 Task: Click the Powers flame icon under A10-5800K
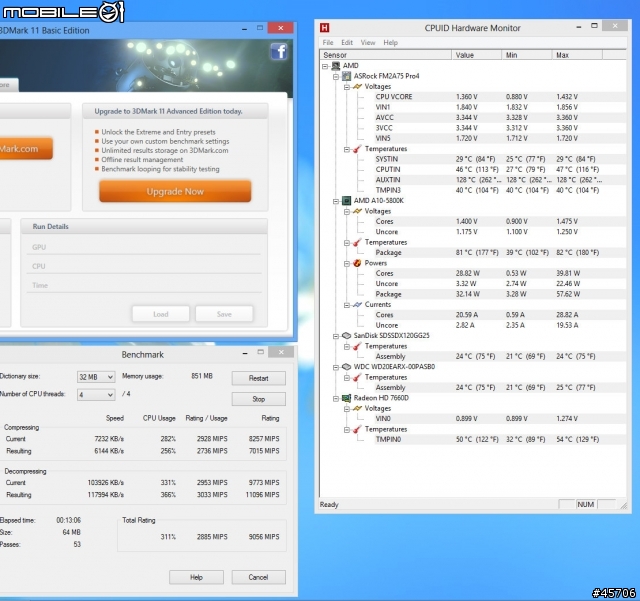(357, 263)
